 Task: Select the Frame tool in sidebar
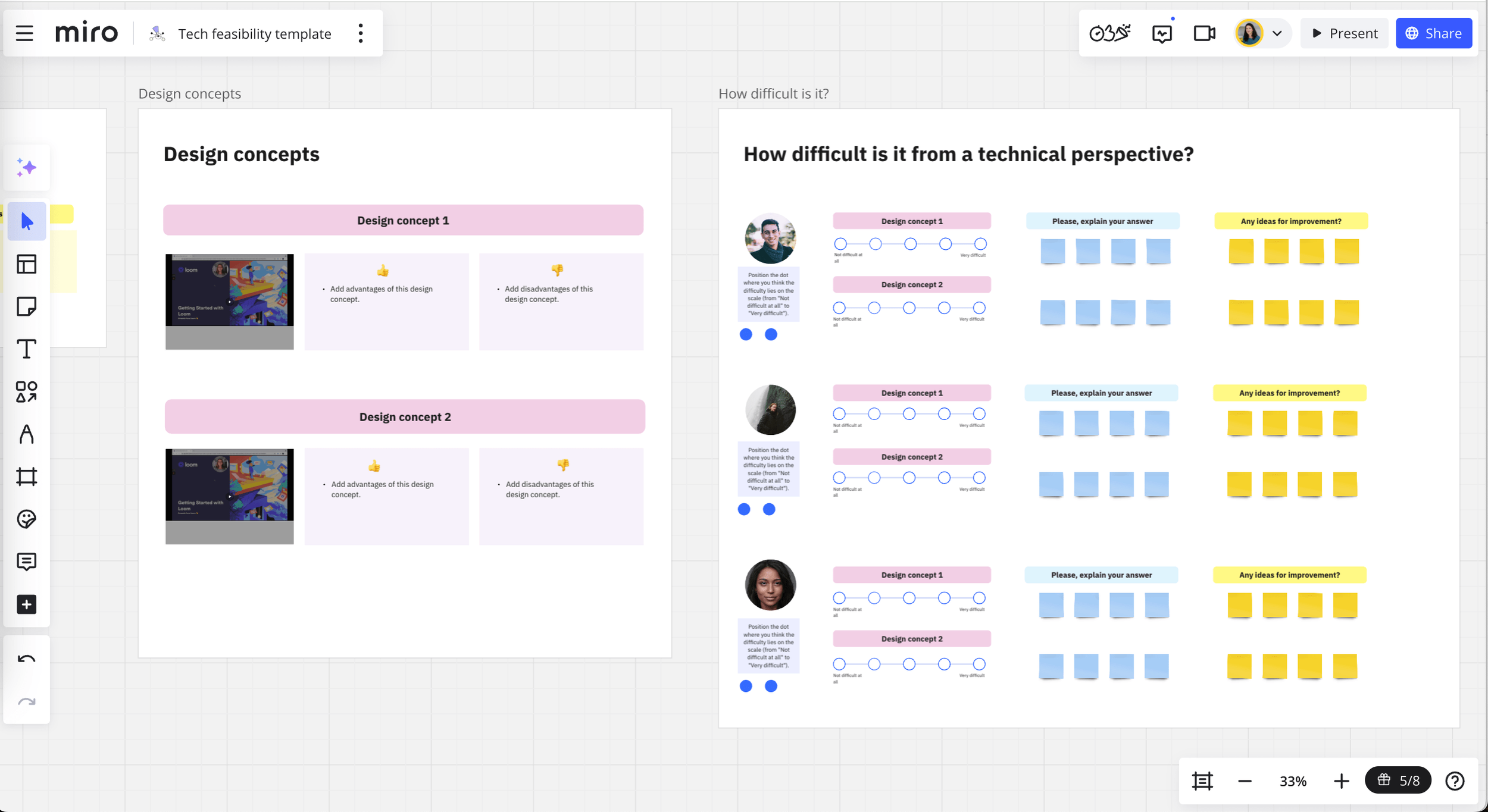26,476
